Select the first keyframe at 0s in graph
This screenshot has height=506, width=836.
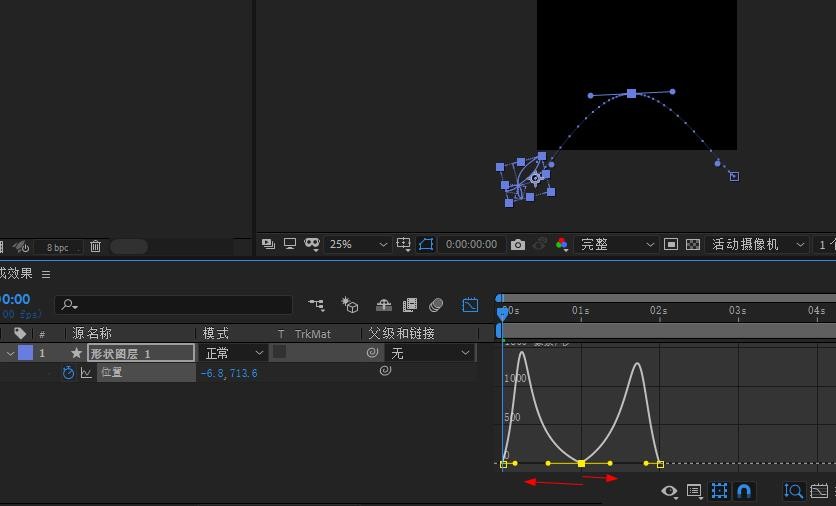point(503,464)
